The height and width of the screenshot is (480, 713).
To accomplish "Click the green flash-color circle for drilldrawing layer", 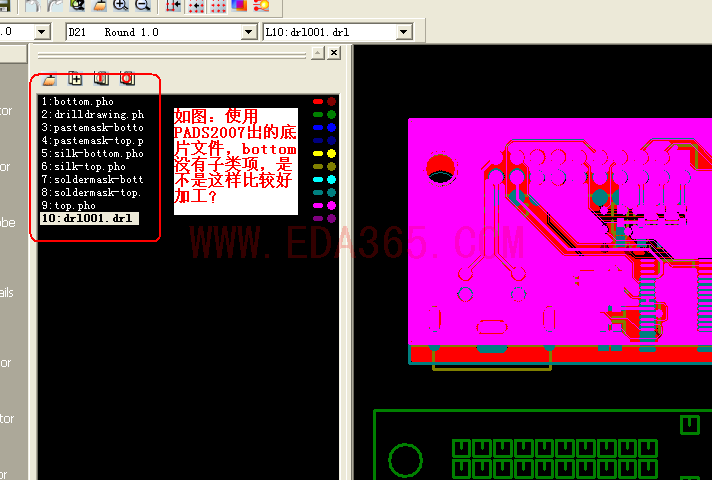I will click(x=332, y=115).
